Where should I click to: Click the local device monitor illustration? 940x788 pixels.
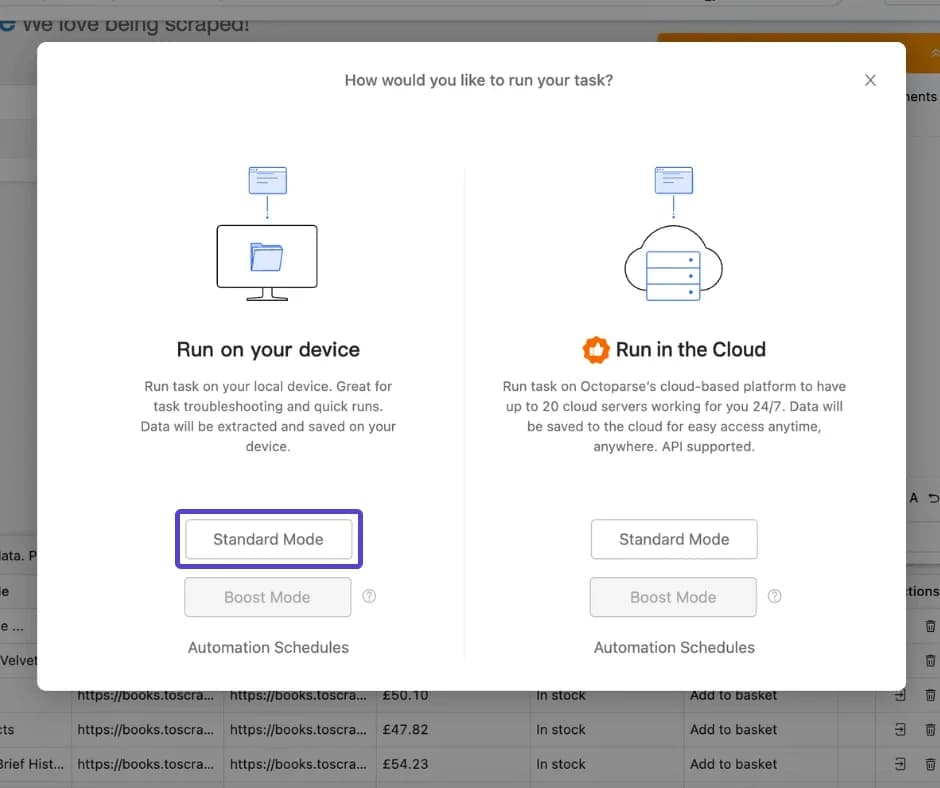pyautogui.click(x=267, y=260)
